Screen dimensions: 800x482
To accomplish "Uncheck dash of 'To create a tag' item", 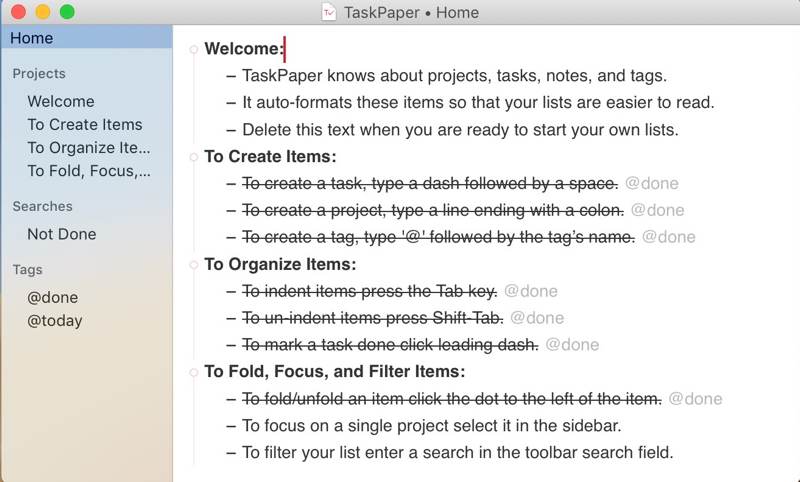I will coord(231,237).
